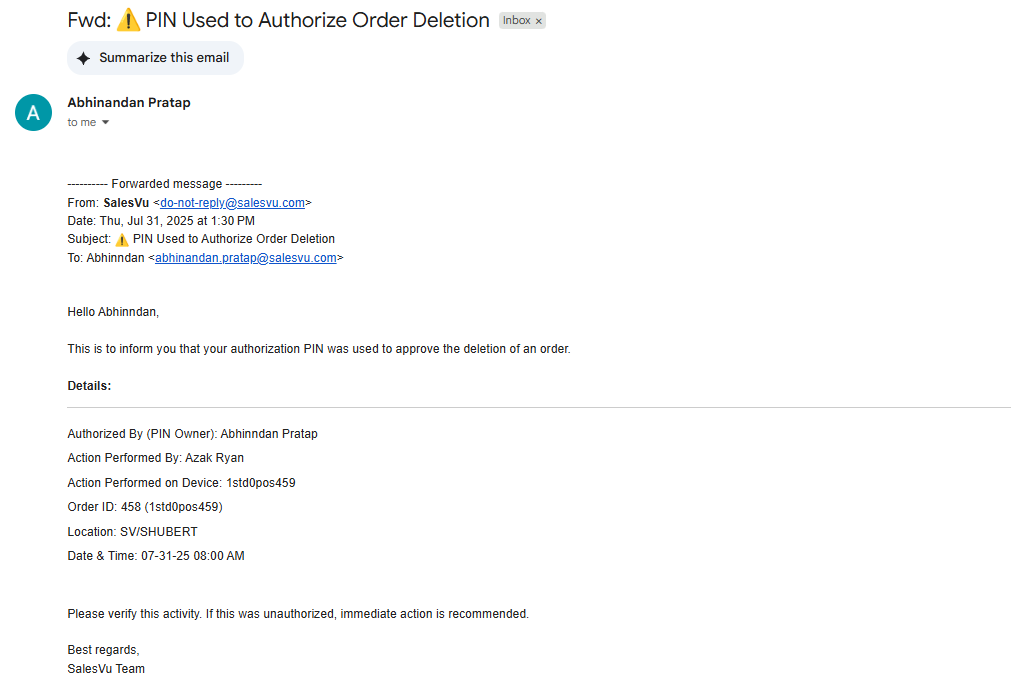Expand recipient details arrow next to 'to me'
Image resolution: width=1011 pixels, height=696 pixels.
(106, 123)
